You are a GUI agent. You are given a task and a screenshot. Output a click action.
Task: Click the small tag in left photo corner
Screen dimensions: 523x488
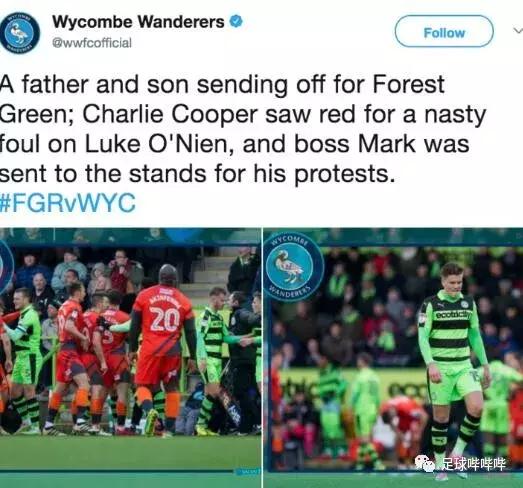click(248, 472)
